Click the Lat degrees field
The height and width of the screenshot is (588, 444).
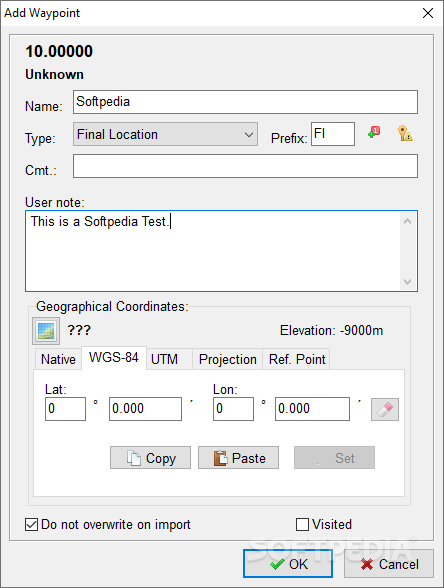click(65, 409)
